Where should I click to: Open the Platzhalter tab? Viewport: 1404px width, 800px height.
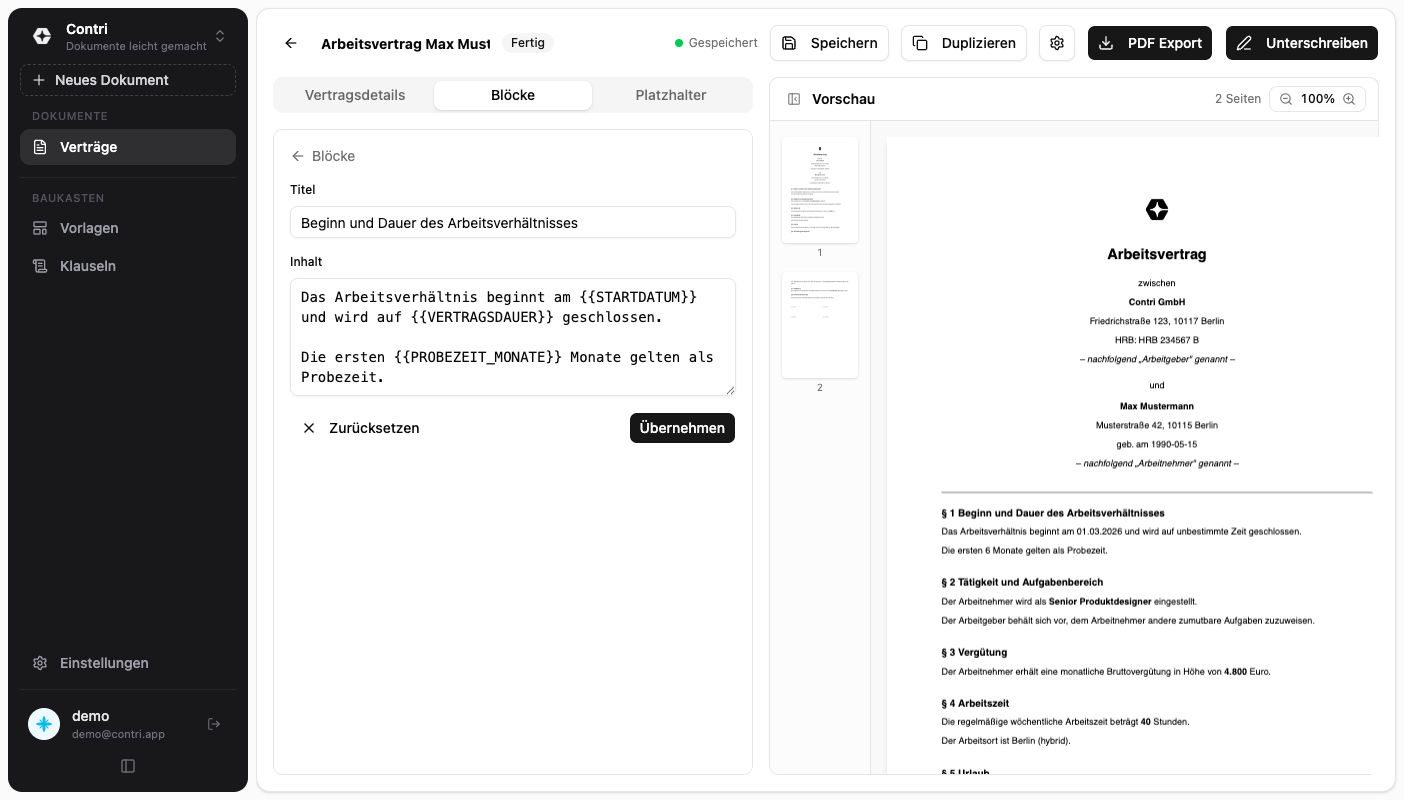coord(670,95)
